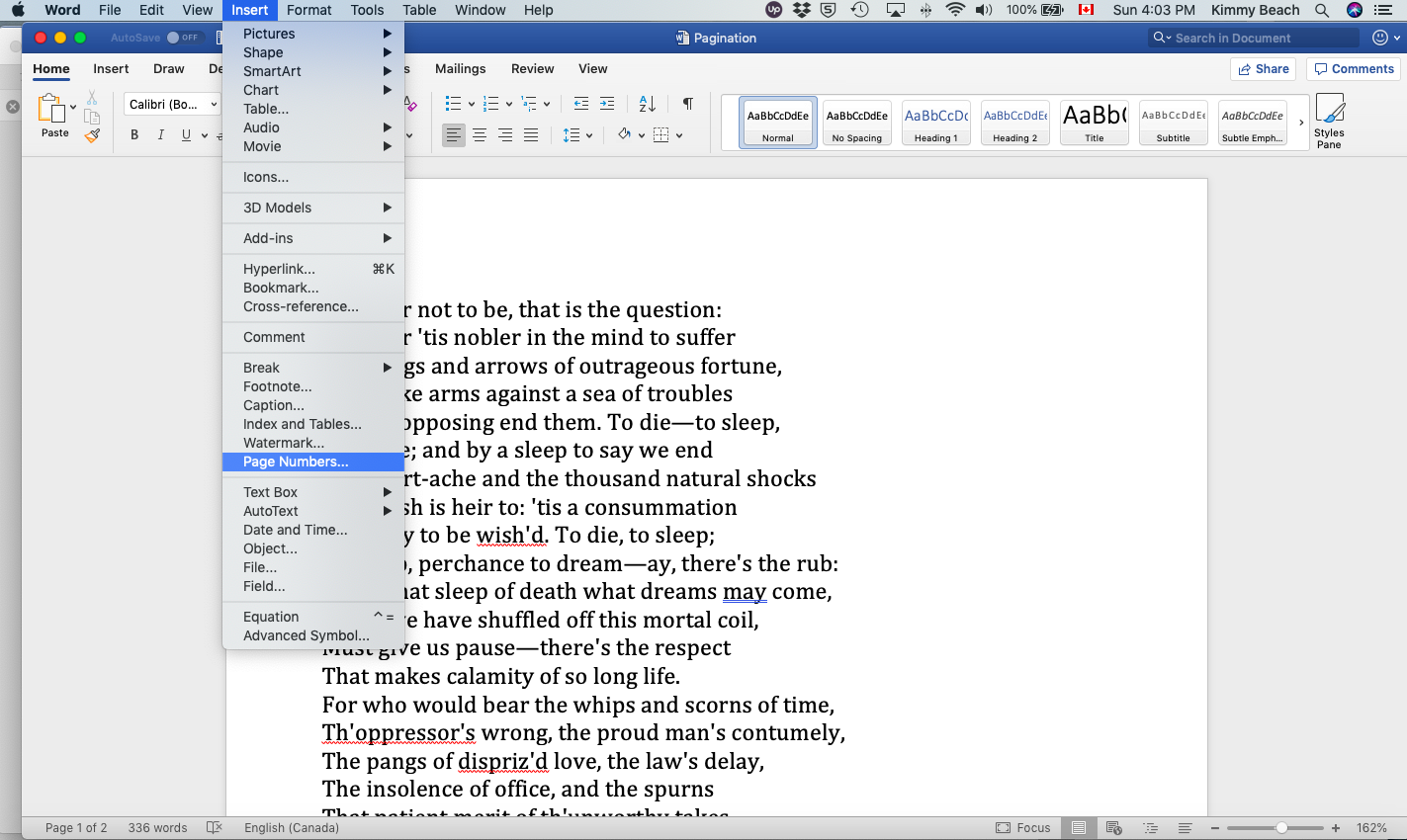This screenshot has height=840, width=1407.
Task: Open the Format menu in menu bar
Action: [309, 10]
